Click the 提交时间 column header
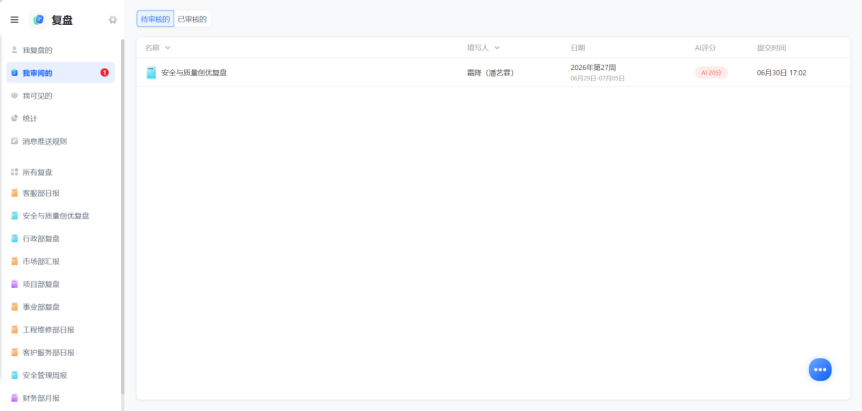 click(771, 48)
